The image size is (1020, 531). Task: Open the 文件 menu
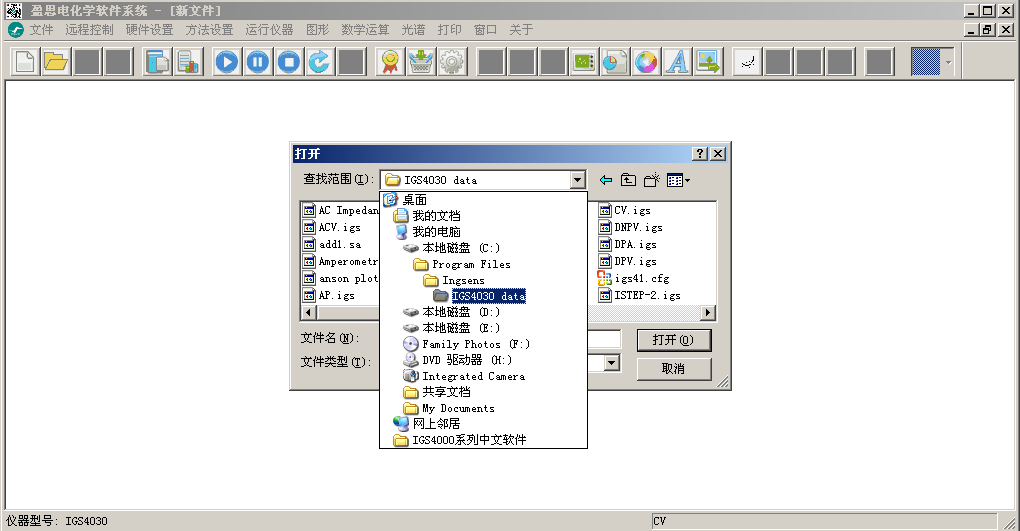tap(41, 30)
